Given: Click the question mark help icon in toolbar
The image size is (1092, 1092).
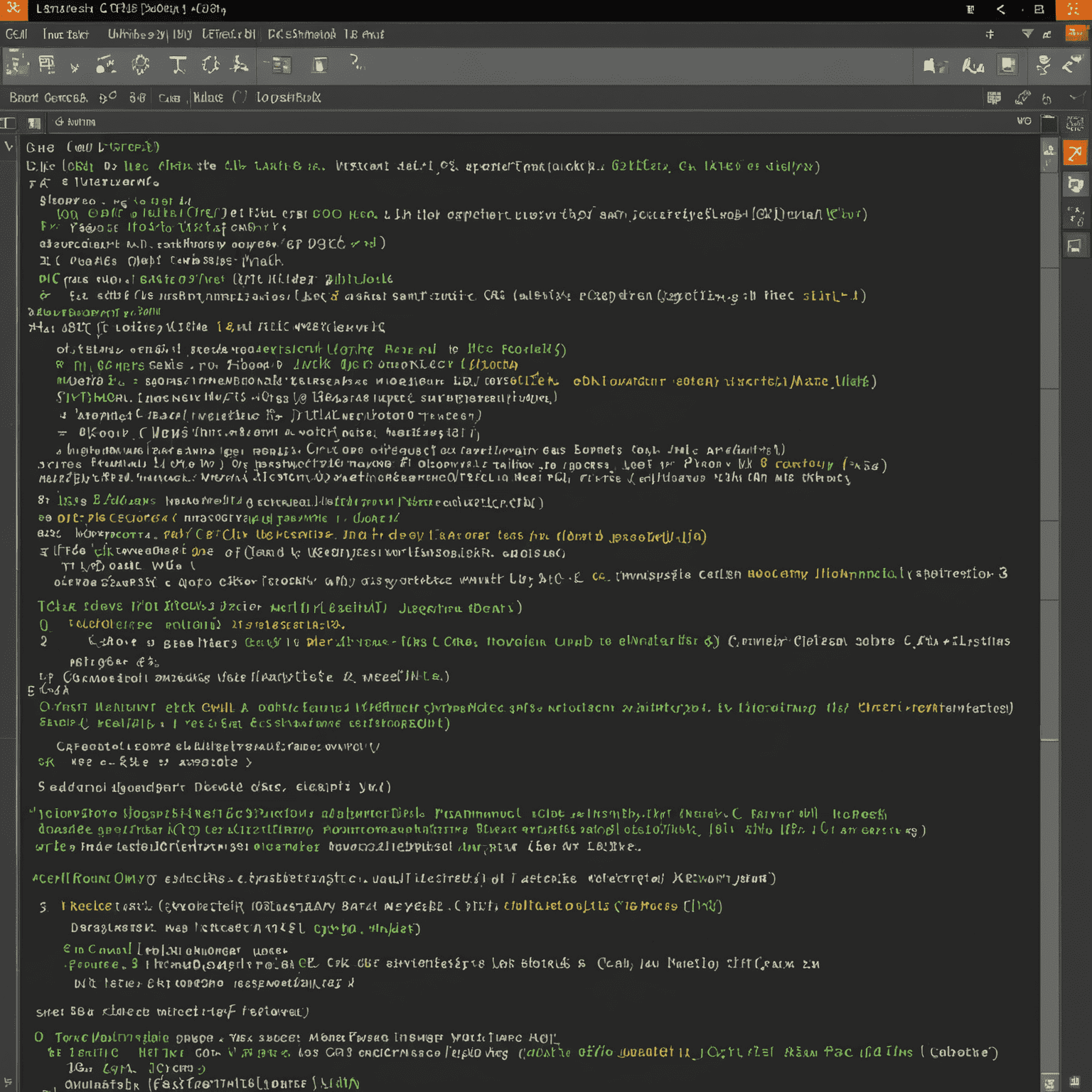Looking at the screenshot, I should click(357, 64).
